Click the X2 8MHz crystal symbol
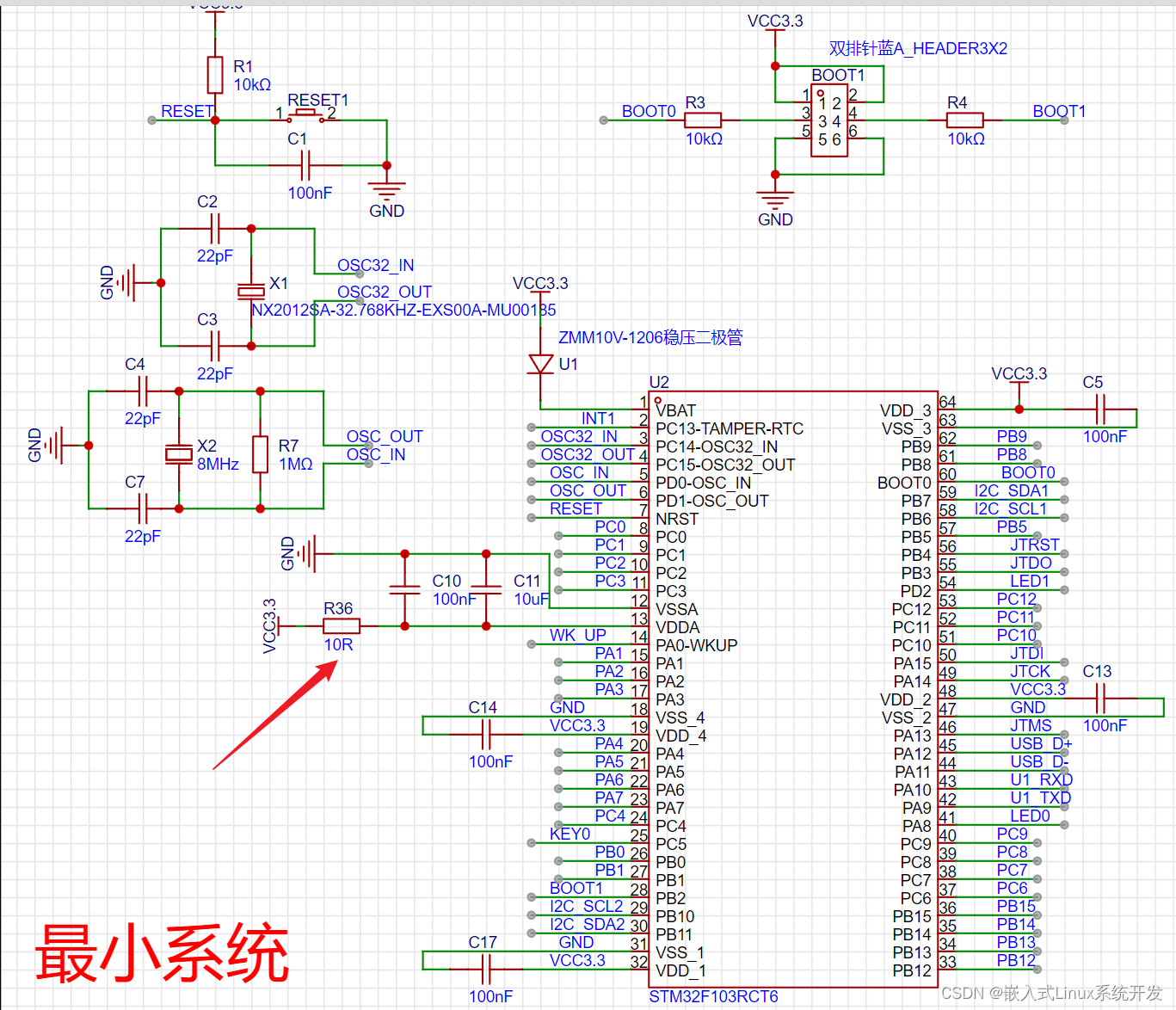 [x=179, y=454]
